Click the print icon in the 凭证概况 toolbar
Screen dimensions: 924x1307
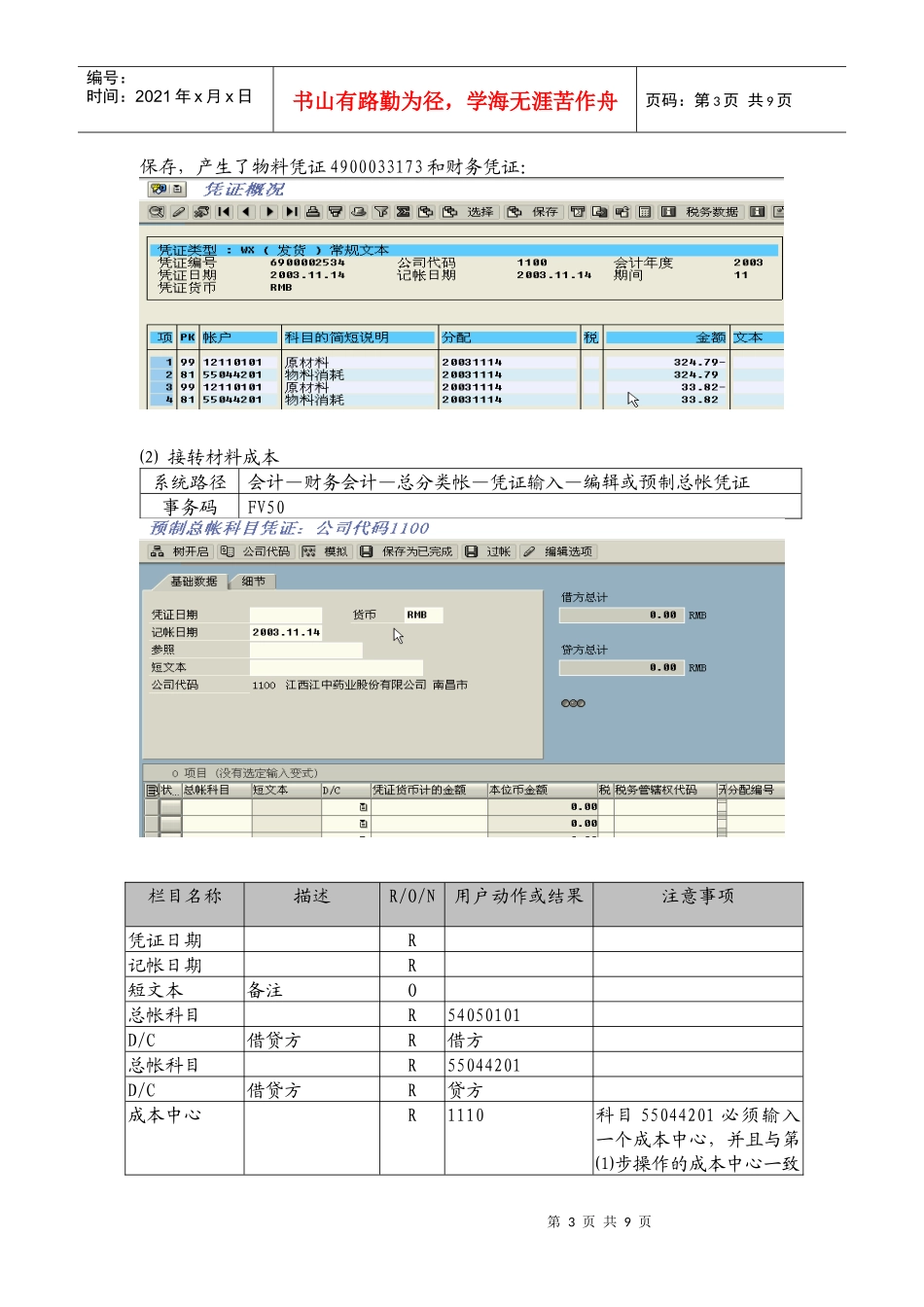[313, 212]
